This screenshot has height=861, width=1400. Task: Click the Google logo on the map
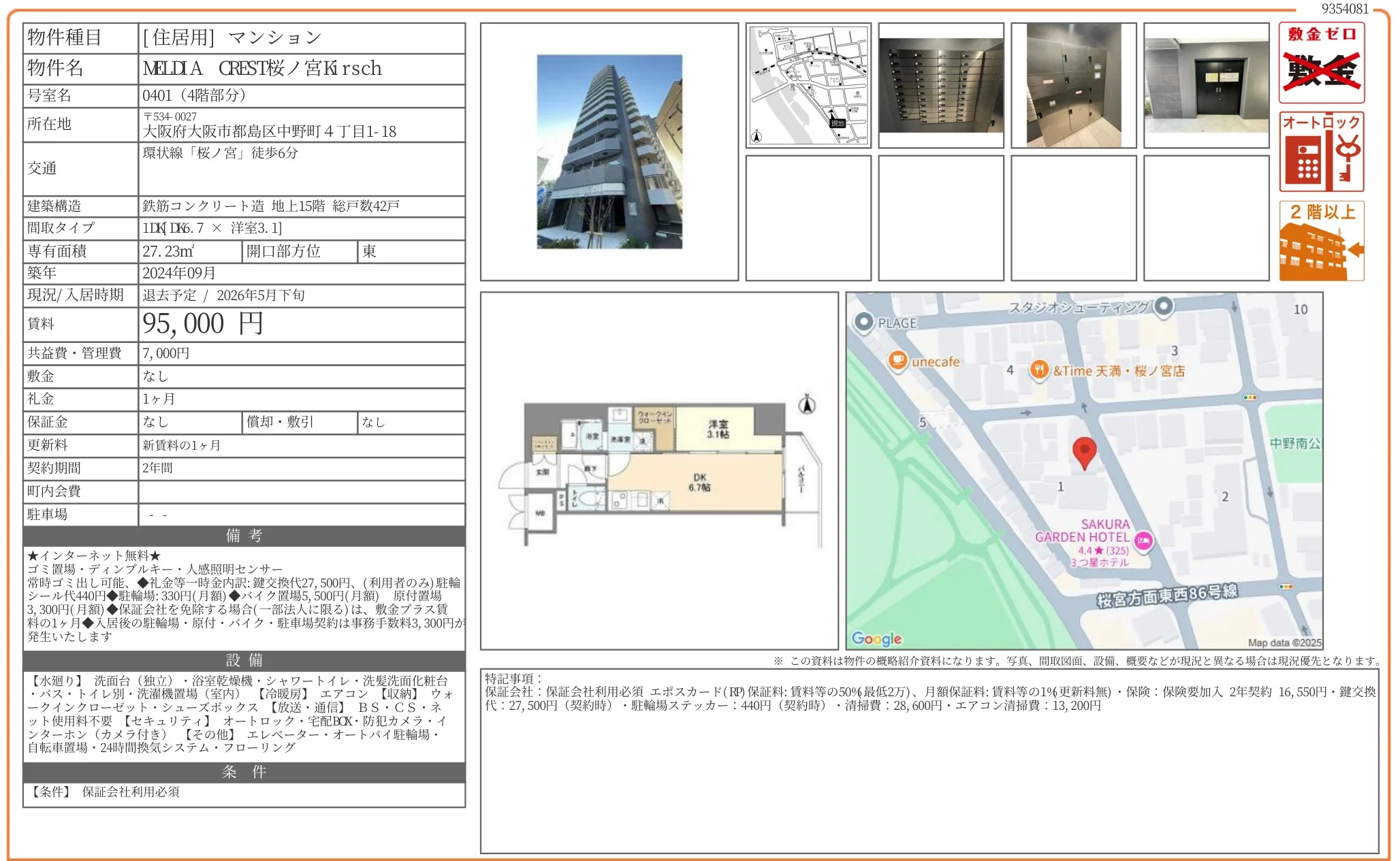pyautogui.click(x=876, y=638)
